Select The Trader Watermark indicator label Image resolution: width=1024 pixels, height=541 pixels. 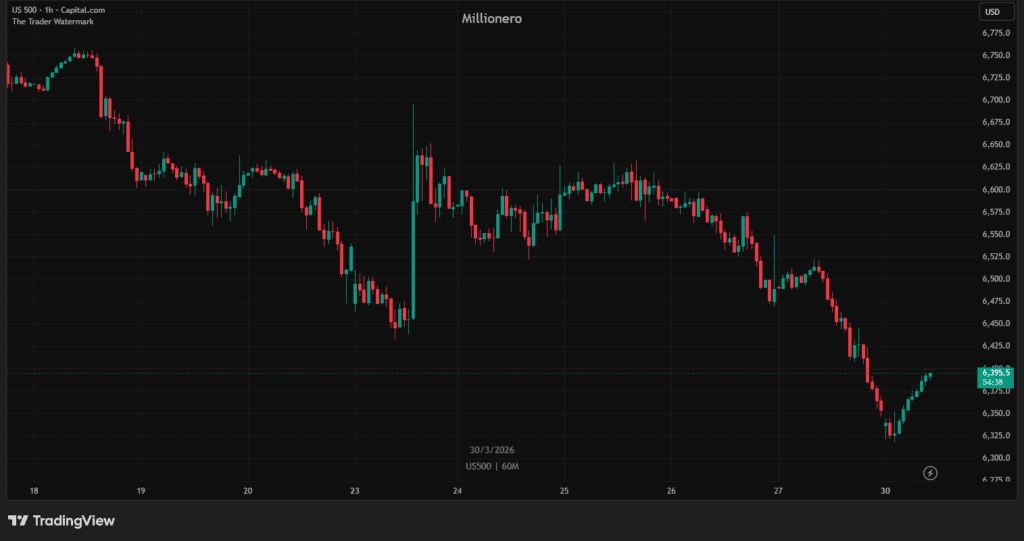pyautogui.click(x=52, y=22)
